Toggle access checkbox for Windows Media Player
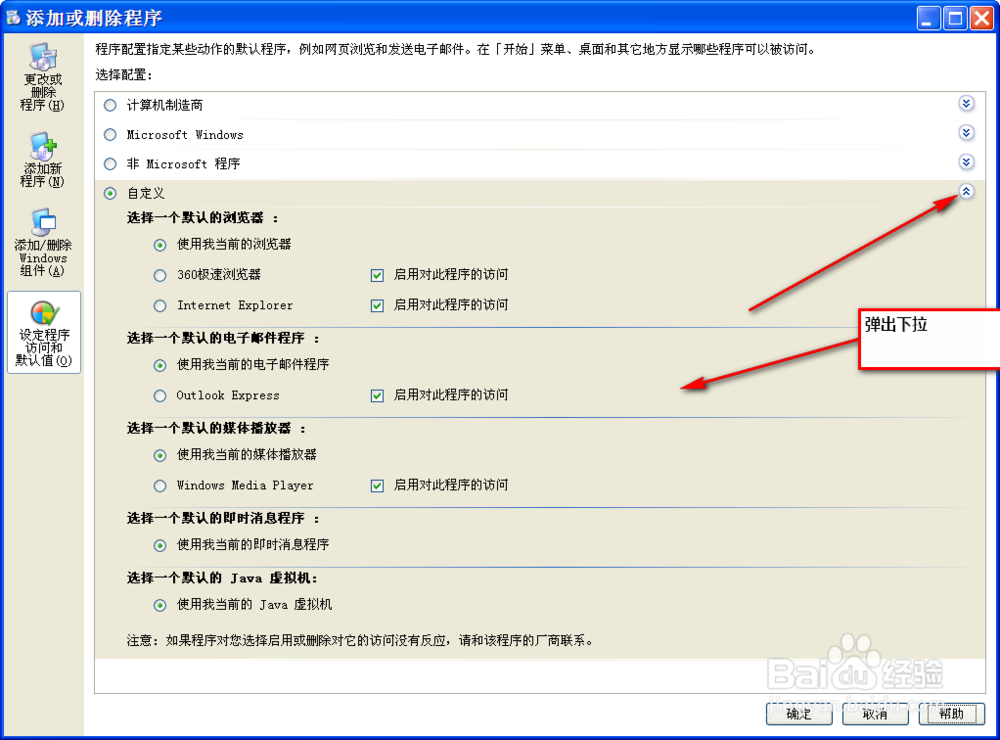The image size is (1000, 740). tap(378, 486)
